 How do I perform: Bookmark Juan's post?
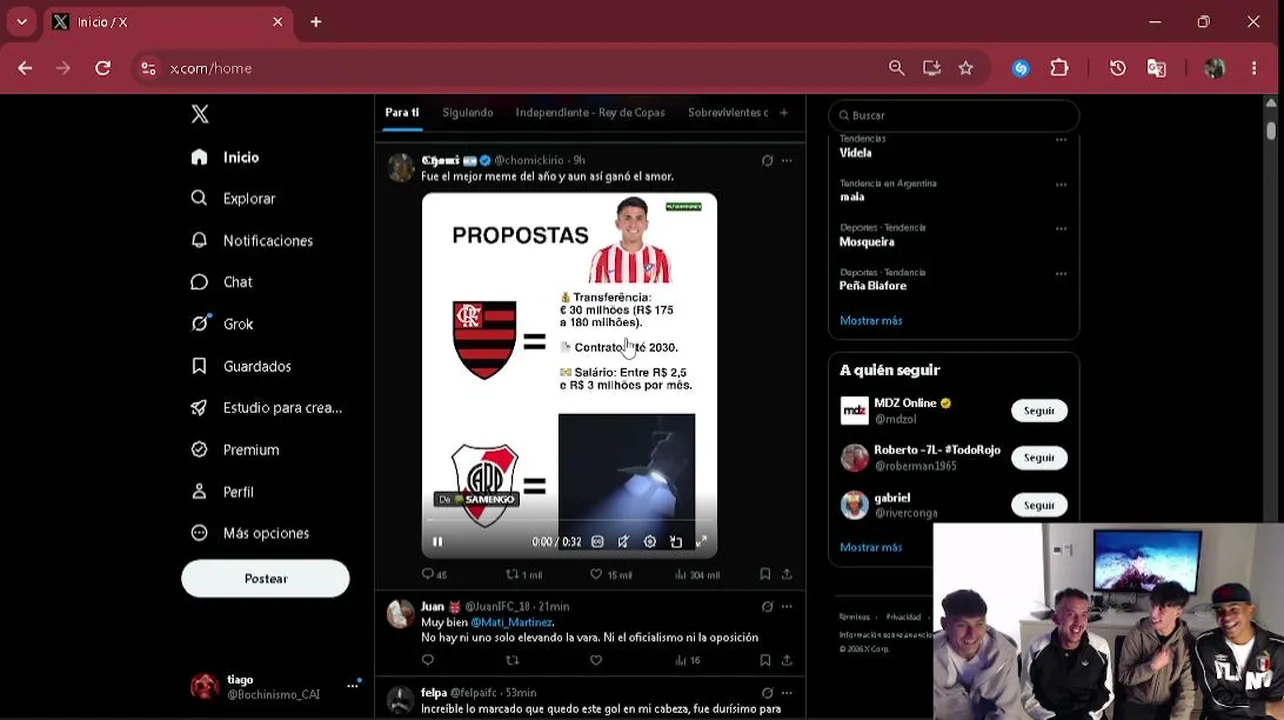765,660
